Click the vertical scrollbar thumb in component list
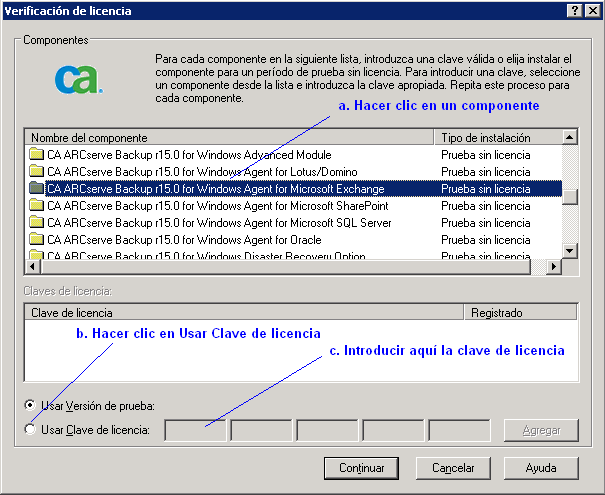Screen dimensions: 605x495 [570, 197]
